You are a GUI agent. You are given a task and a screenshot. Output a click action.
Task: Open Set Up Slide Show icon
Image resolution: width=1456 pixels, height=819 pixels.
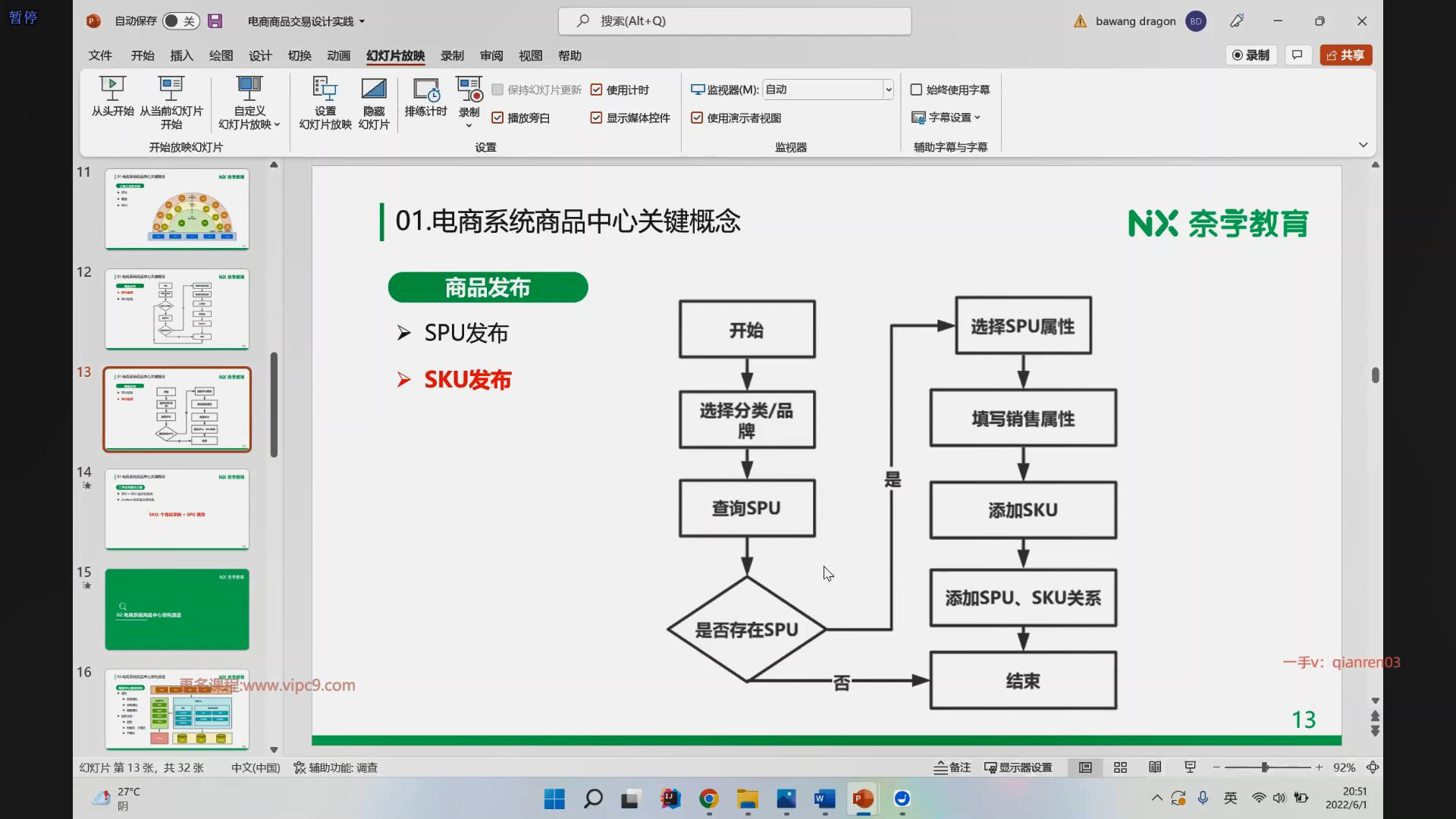(x=325, y=89)
